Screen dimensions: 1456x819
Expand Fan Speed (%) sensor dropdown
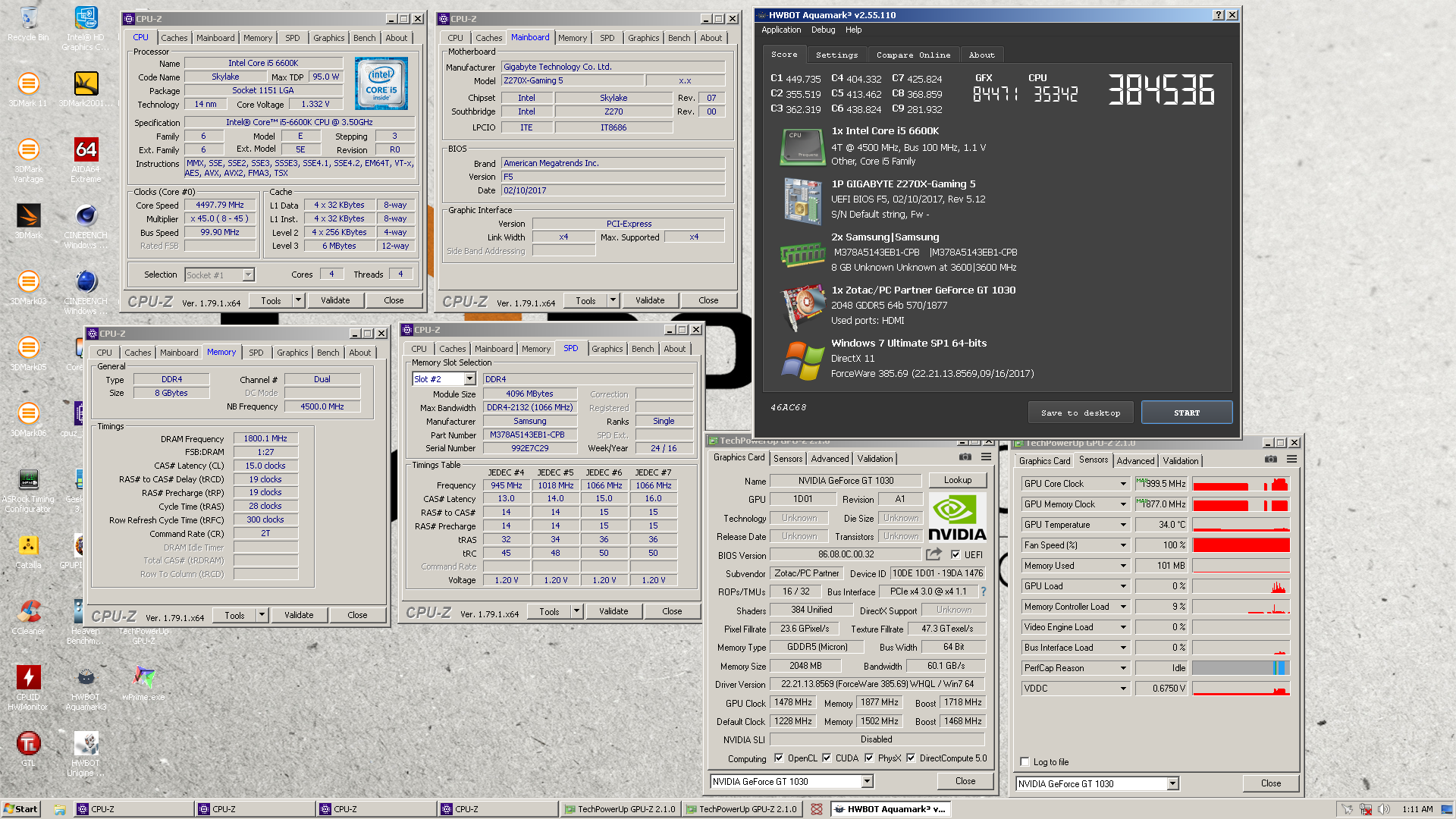[1123, 545]
